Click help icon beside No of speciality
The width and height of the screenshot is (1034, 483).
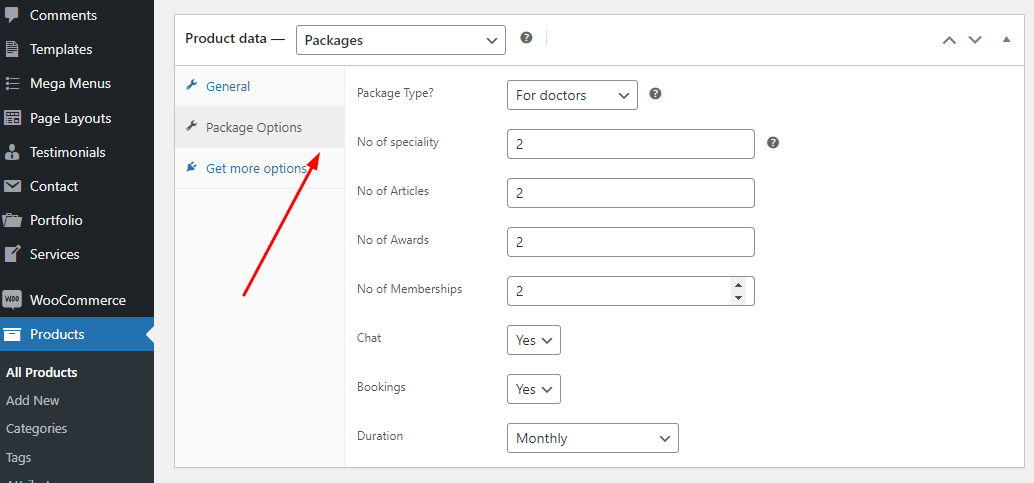coord(773,143)
